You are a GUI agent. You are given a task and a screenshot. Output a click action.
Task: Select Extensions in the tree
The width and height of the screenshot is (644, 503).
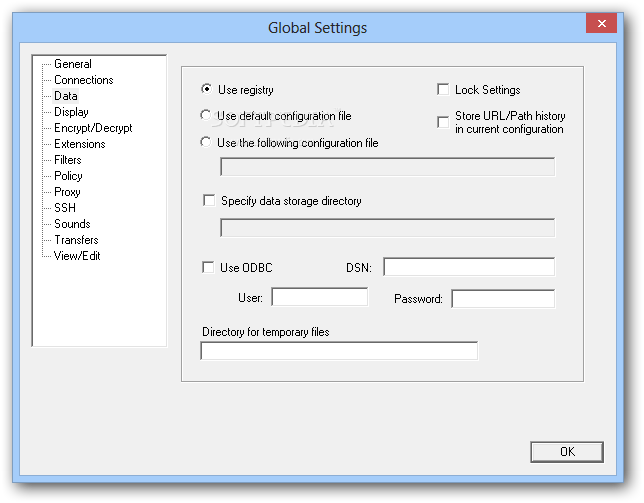click(80, 144)
